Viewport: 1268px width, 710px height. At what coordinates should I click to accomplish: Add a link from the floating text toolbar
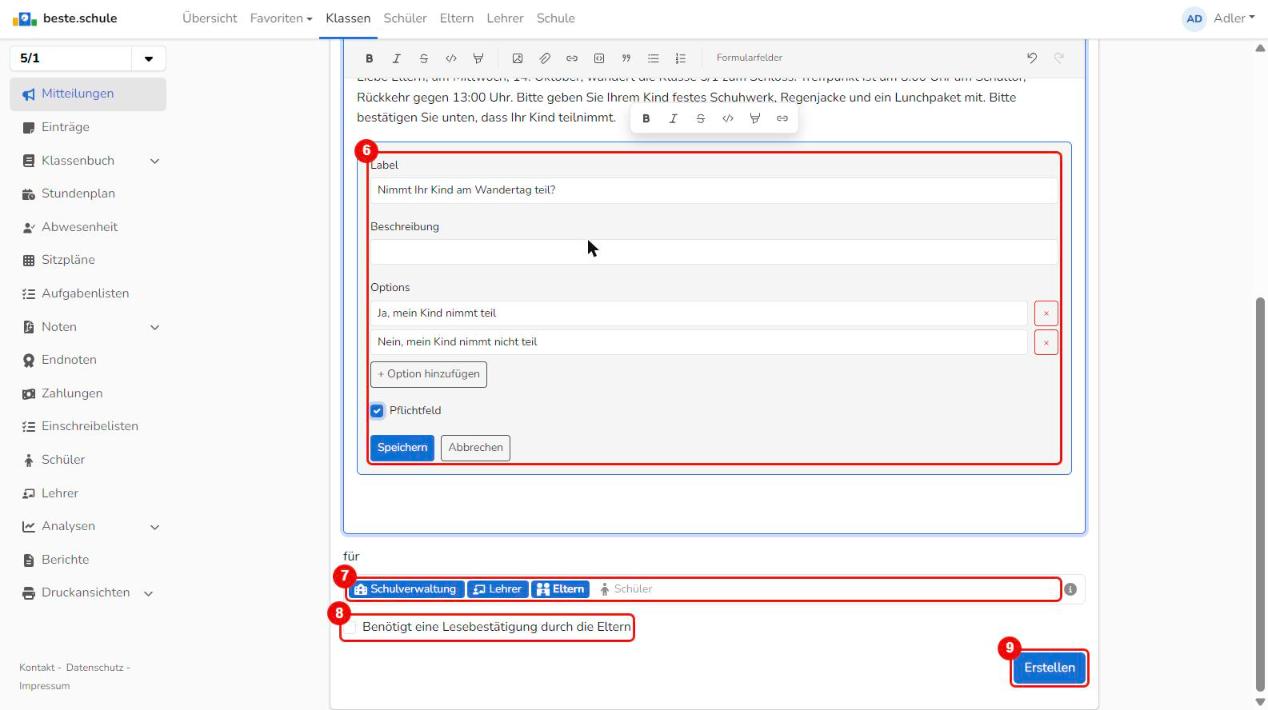pyautogui.click(x=782, y=118)
